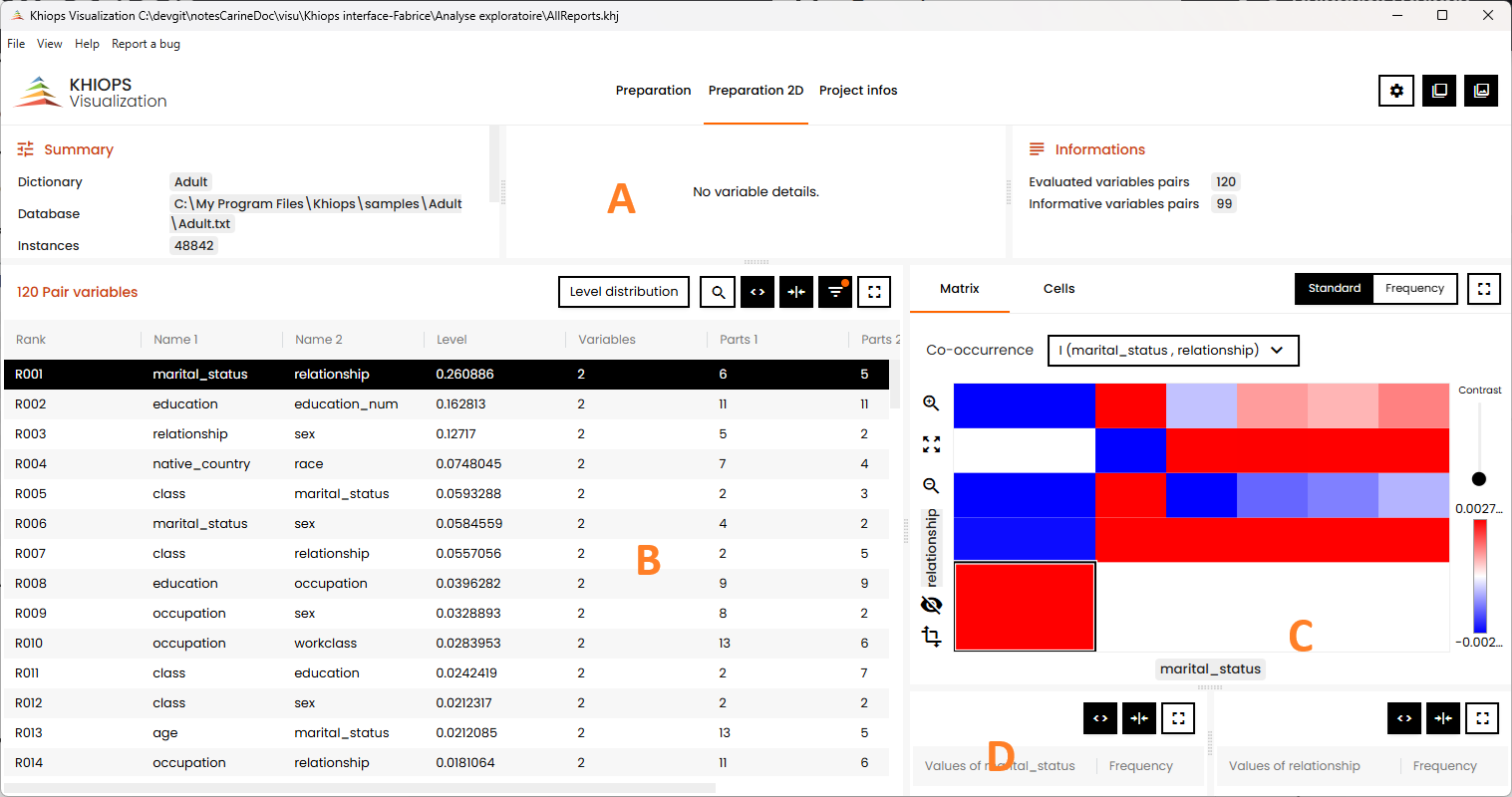
Task: Click the Summary section icon
Action: click(x=26, y=149)
